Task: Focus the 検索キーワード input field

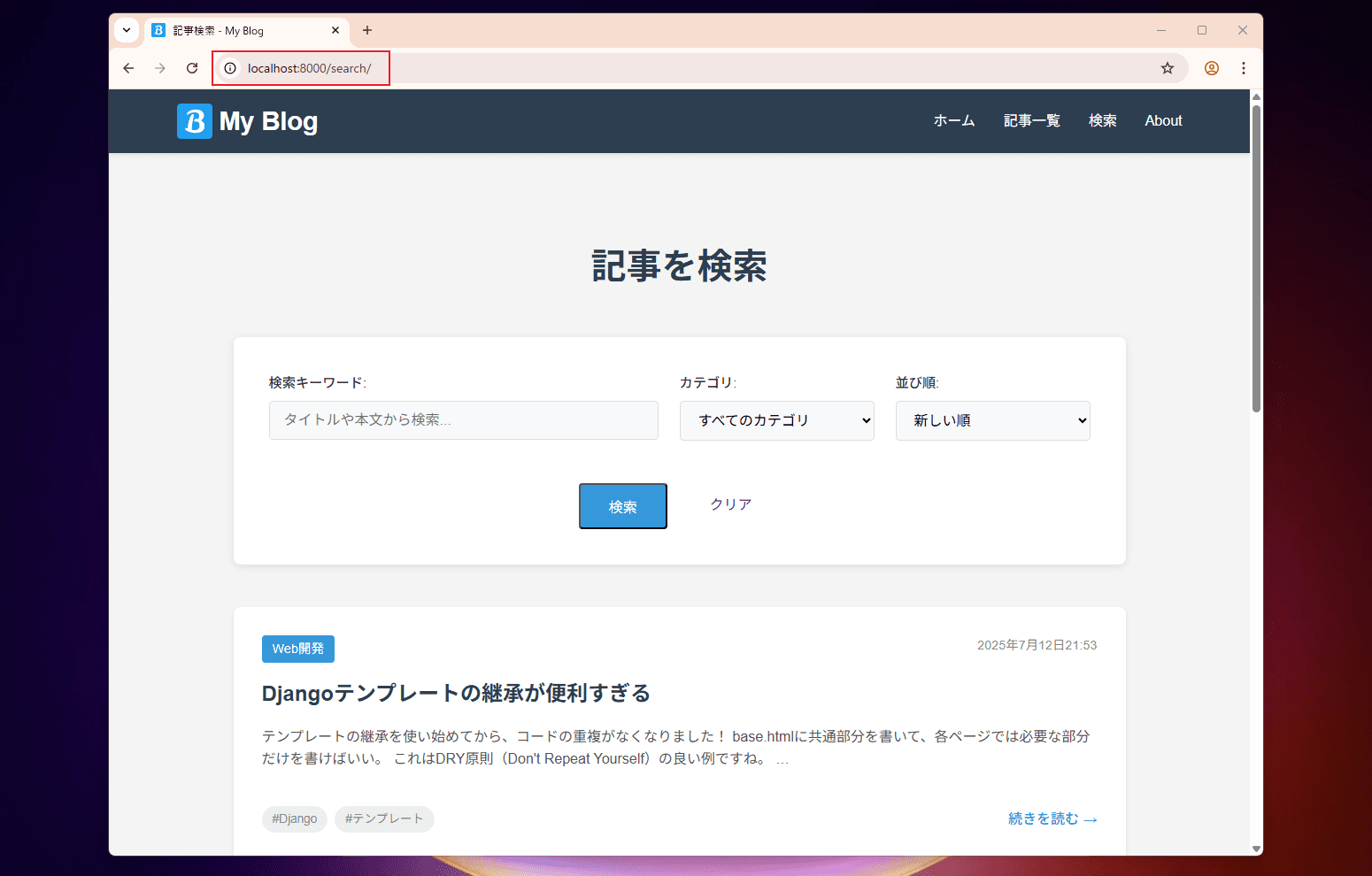Action: (464, 420)
